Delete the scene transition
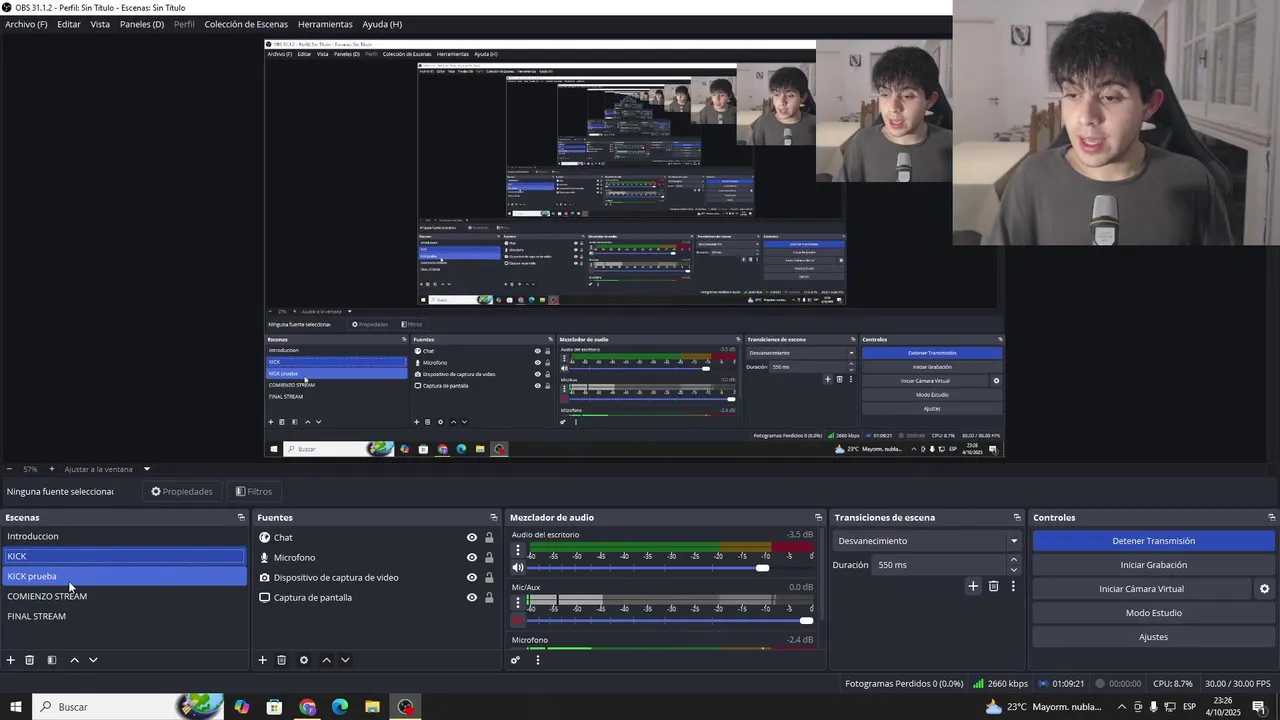Image resolution: width=1280 pixels, height=720 pixels. click(x=993, y=586)
